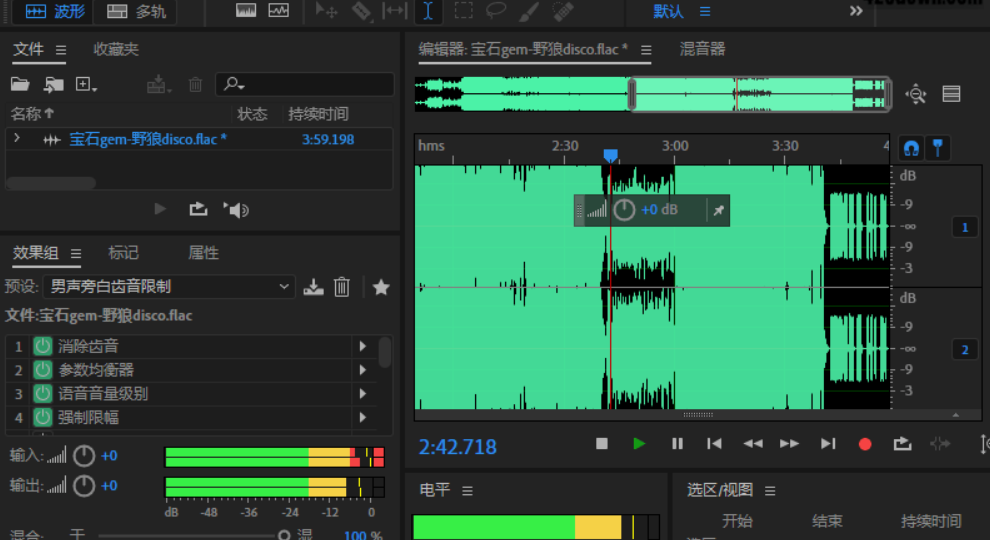Click the zoom navigator magnifier icon
The image size is (990, 540).
[916, 94]
